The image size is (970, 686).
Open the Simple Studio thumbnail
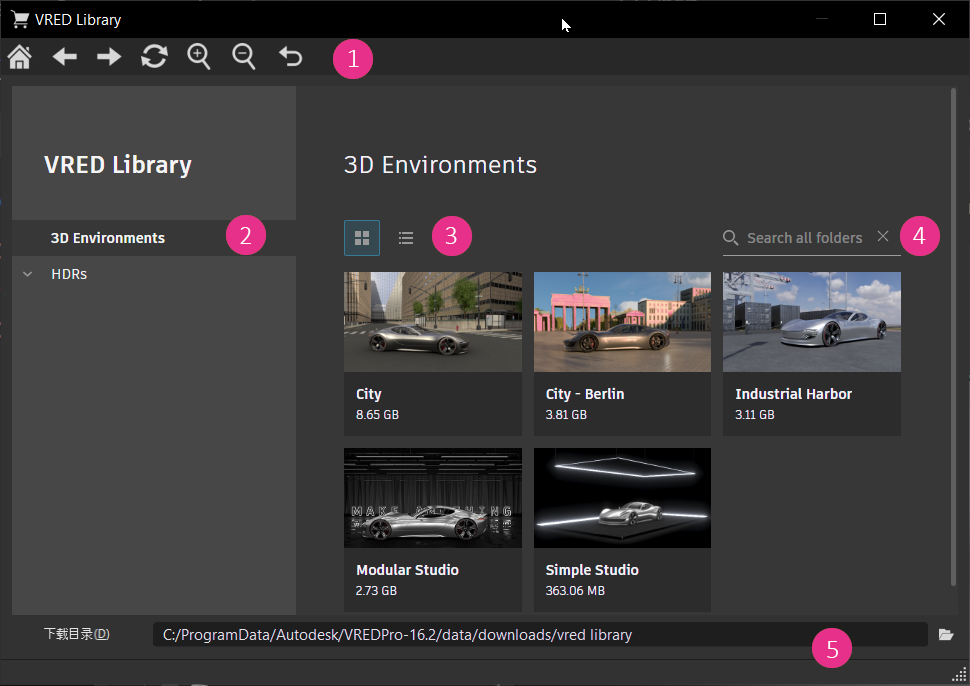[622, 498]
